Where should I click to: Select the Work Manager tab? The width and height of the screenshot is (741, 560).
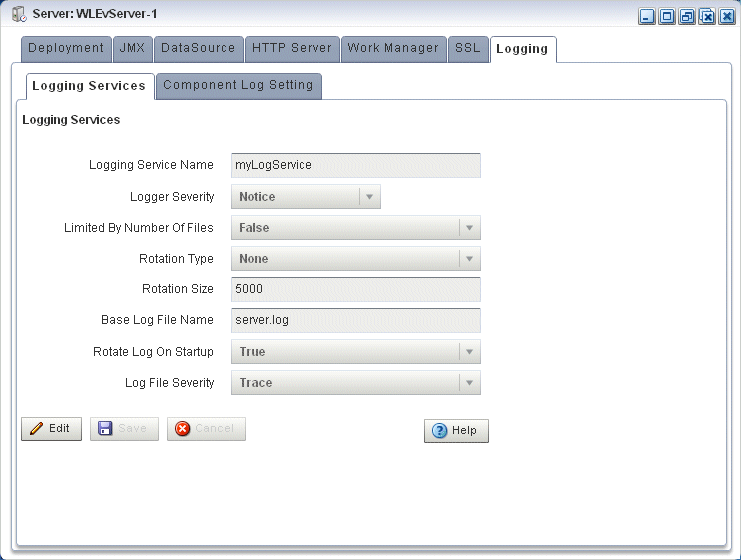coord(394,49)
